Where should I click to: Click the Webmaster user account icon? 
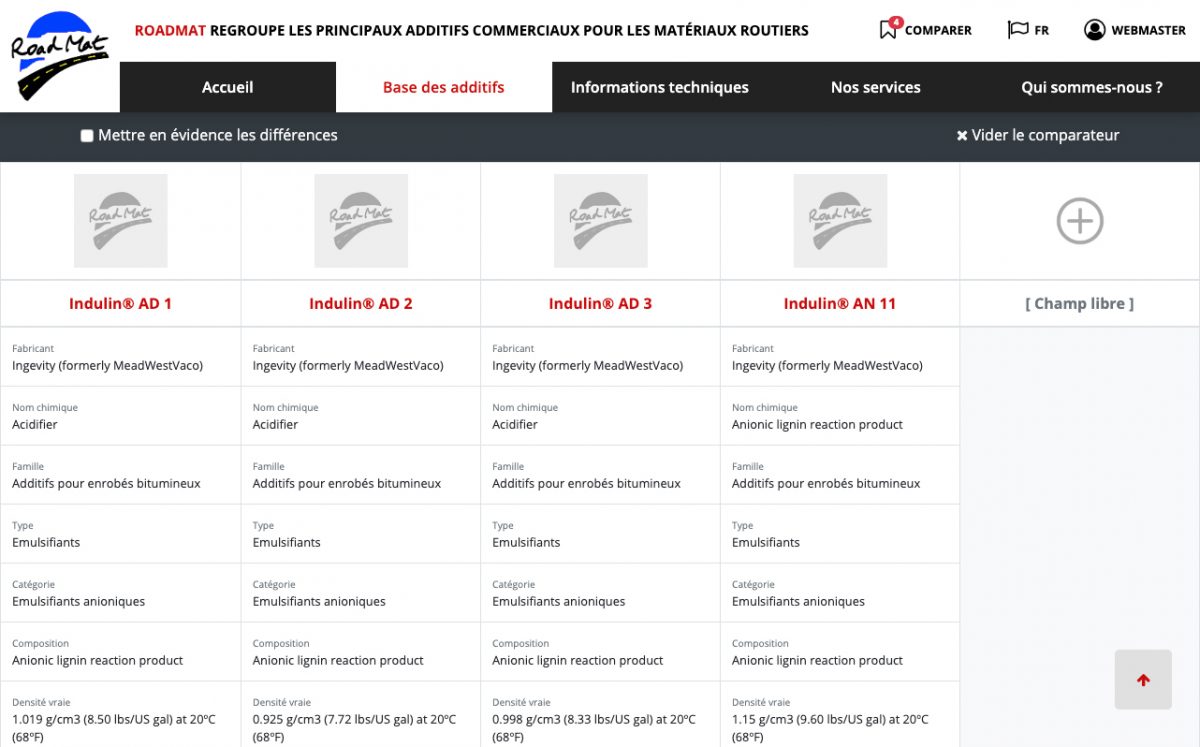(1094, 30)
